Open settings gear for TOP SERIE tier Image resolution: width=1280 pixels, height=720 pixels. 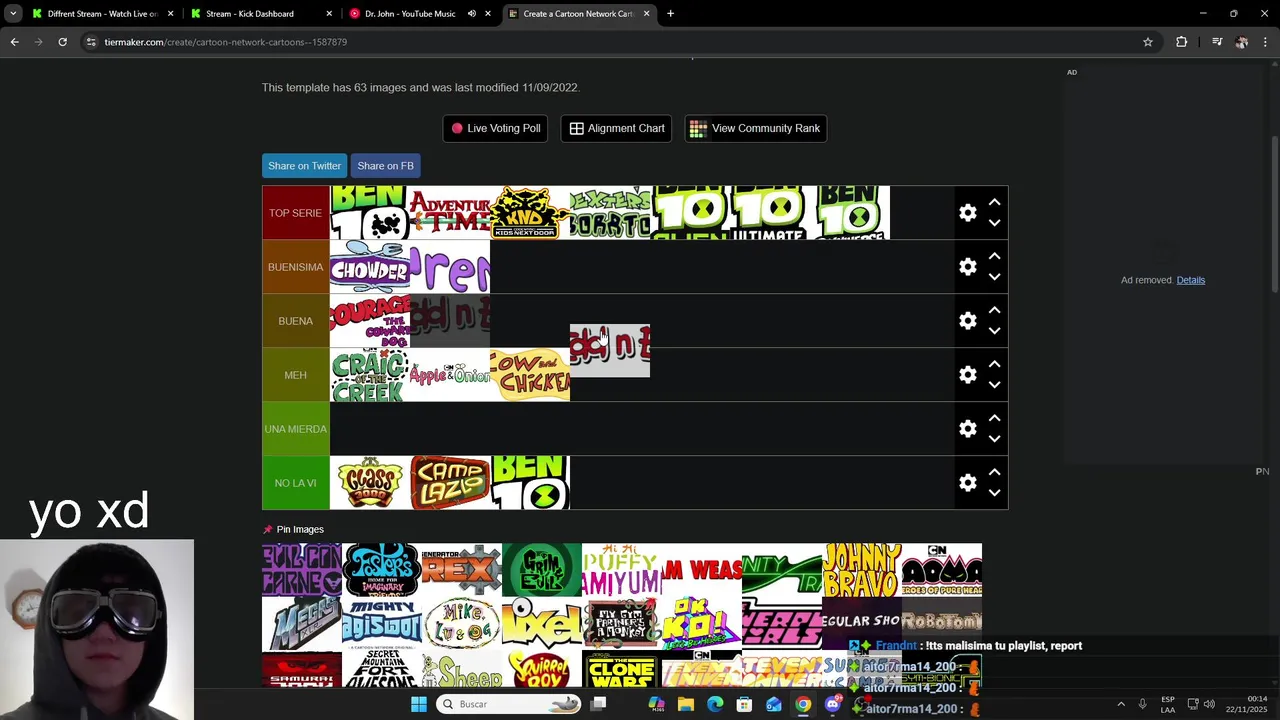[x=967, y=213]
